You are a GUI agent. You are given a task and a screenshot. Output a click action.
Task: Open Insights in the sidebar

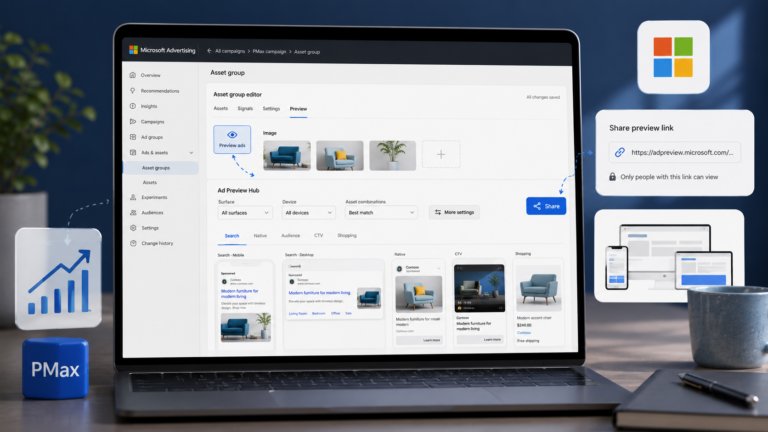tap(149, 106)
